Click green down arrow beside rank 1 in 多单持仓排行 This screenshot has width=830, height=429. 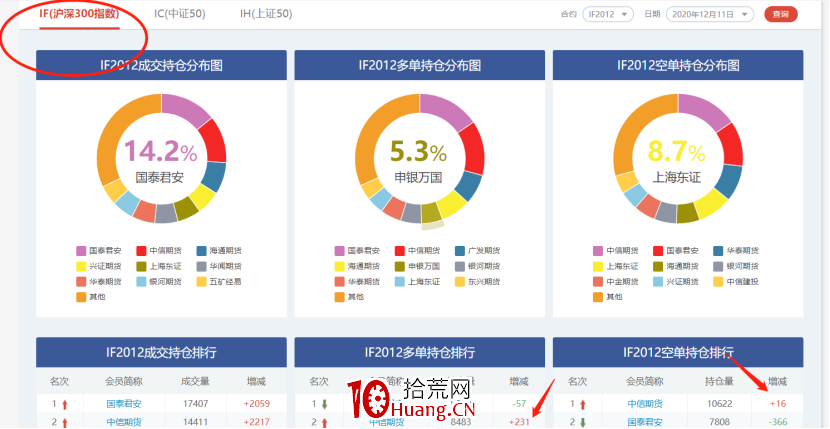[x=324, y=404]
